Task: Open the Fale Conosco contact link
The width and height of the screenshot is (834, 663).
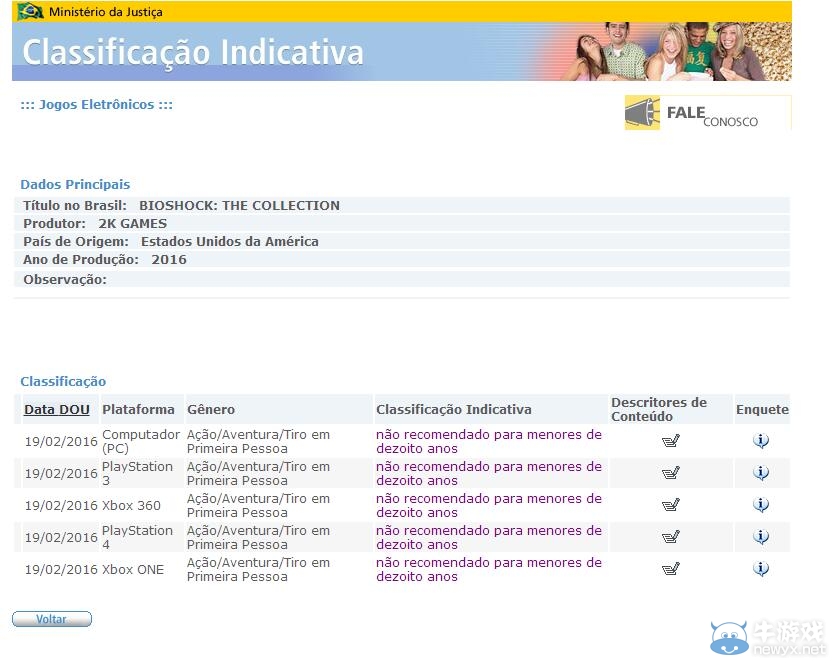Action: 708,113
